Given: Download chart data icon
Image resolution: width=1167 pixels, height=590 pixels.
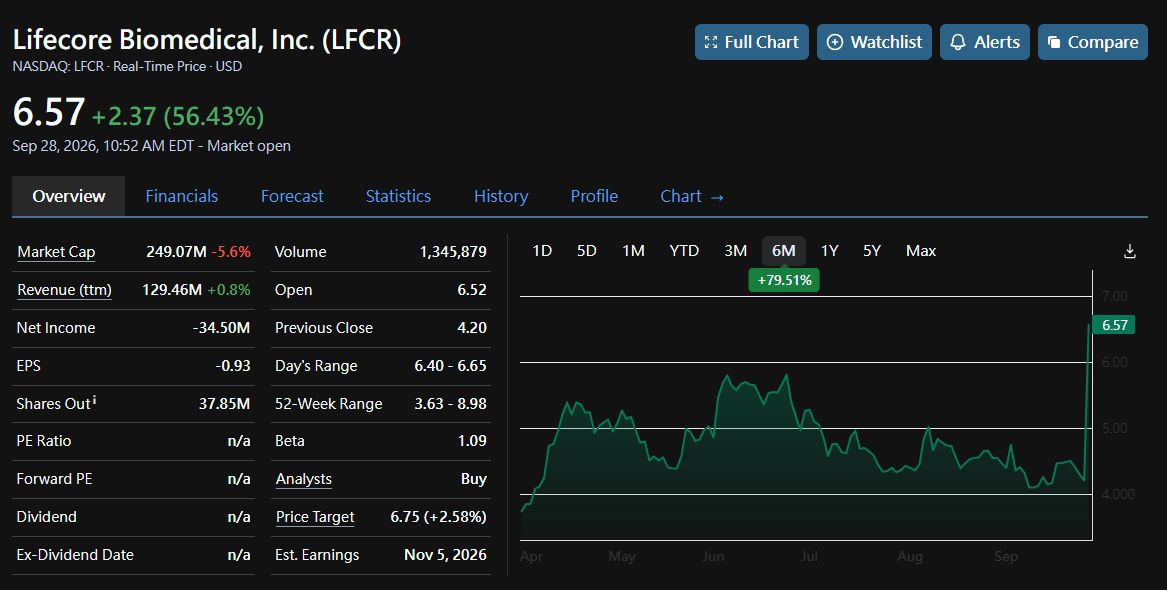Looking at the screenshot, I should [1130, 251].
